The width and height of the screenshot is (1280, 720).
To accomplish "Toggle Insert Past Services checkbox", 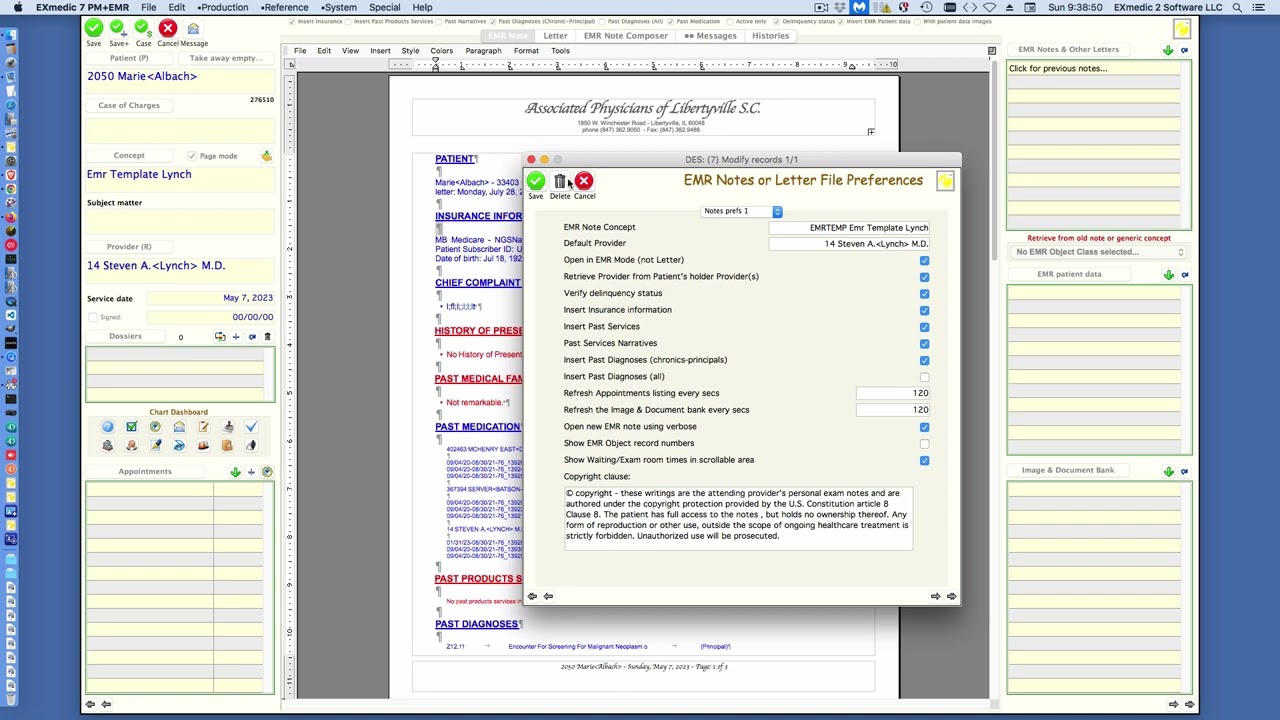I will point(924,327).
